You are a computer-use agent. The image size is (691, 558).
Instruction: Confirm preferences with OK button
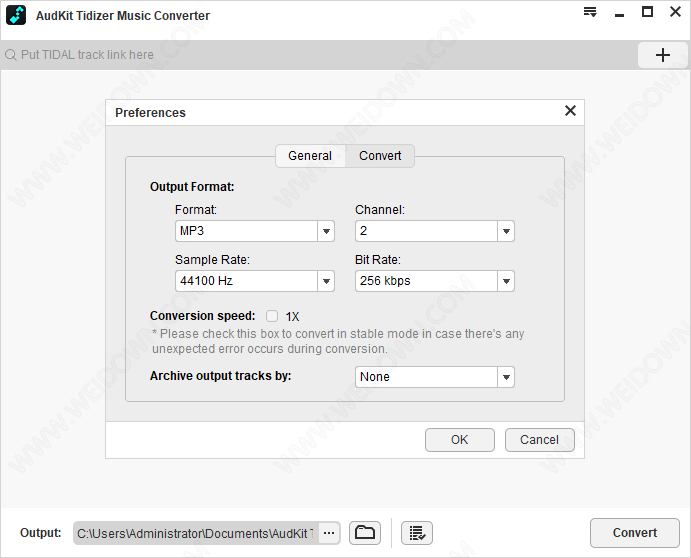click(x=460, y=440)
